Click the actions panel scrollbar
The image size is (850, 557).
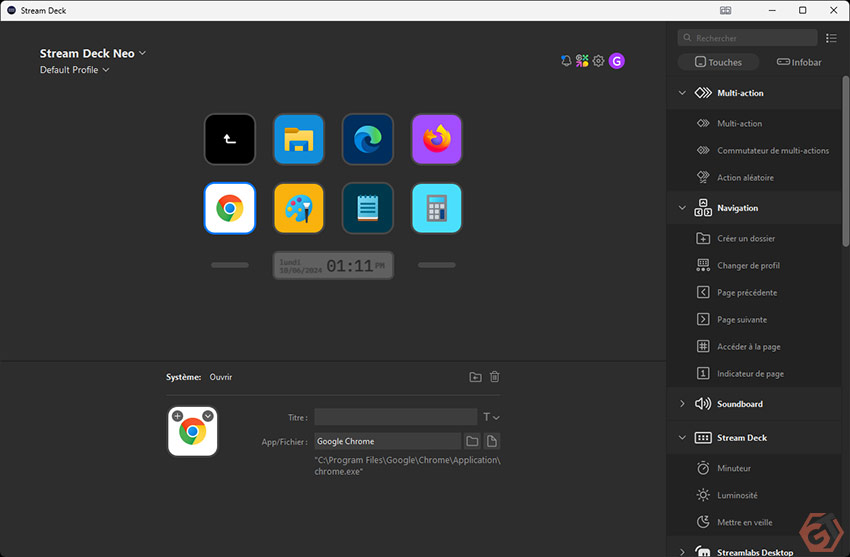846,161
